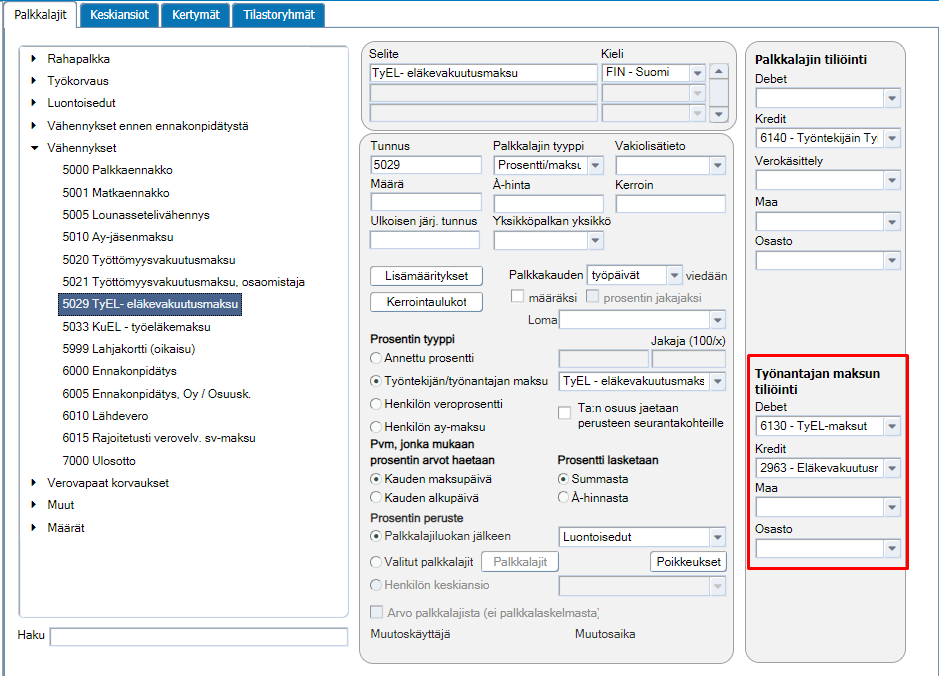
Task: Switch to the Keskiansiot tab
Action: click(119, 15)
